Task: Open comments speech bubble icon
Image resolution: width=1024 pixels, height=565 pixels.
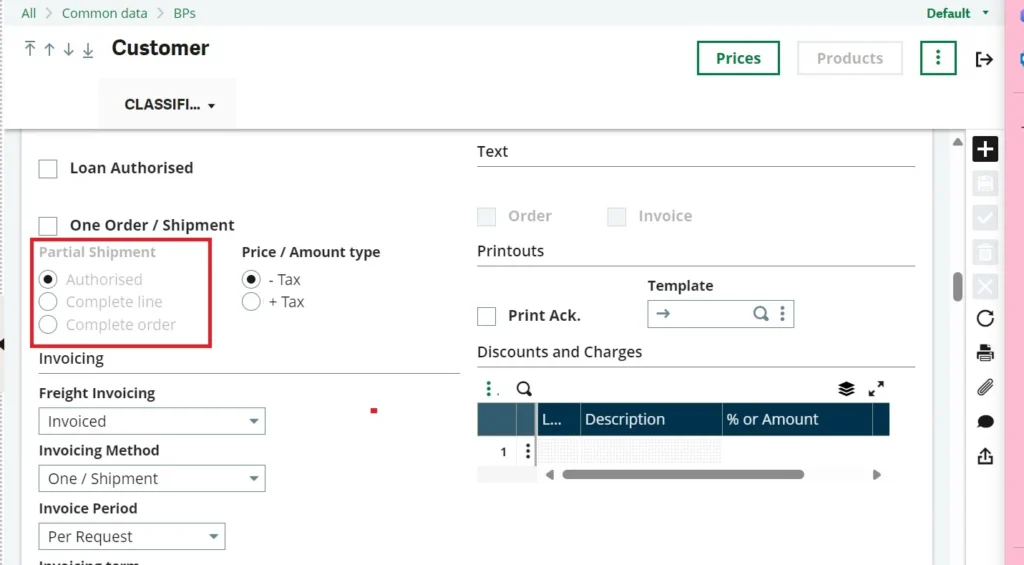Action: tap(985, 422)
